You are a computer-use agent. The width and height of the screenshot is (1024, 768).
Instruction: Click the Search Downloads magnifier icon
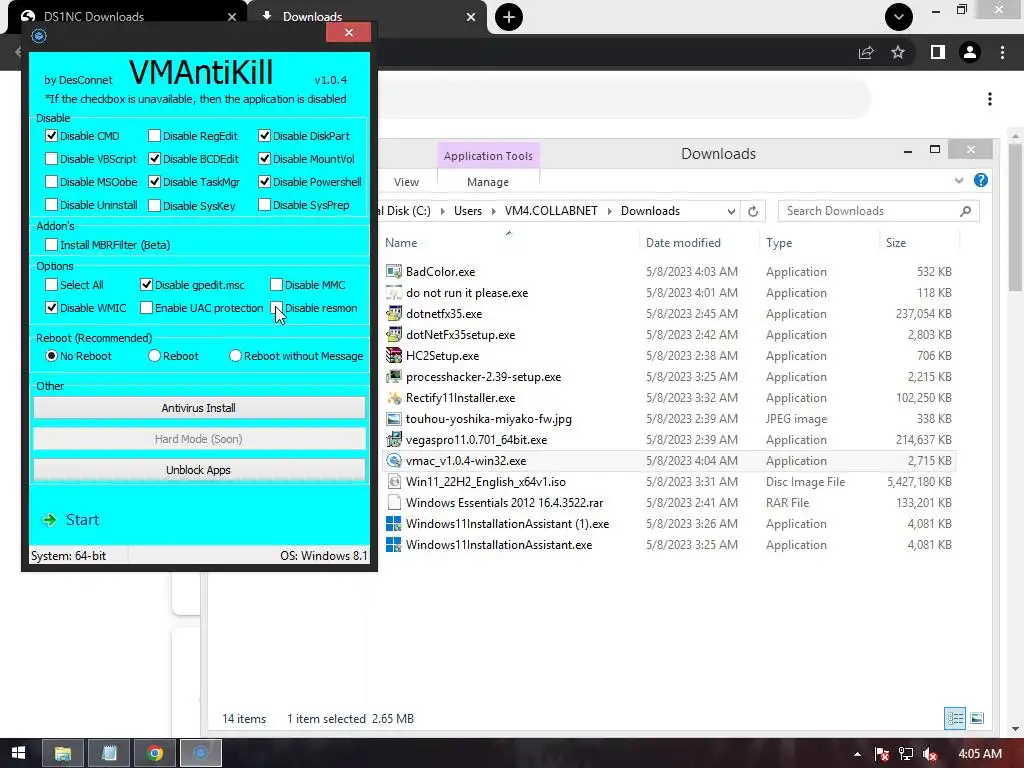965,211
